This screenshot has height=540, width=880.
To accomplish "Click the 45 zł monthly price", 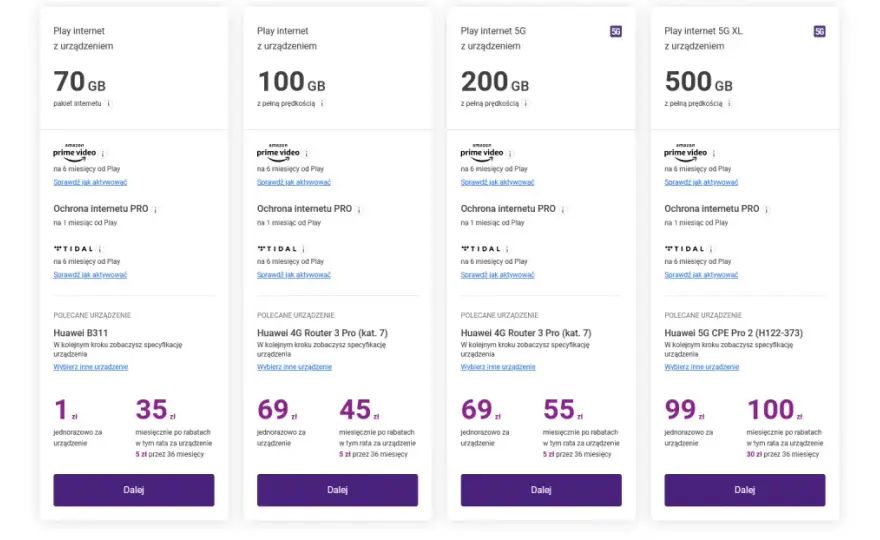I will (x=359, y=410).
